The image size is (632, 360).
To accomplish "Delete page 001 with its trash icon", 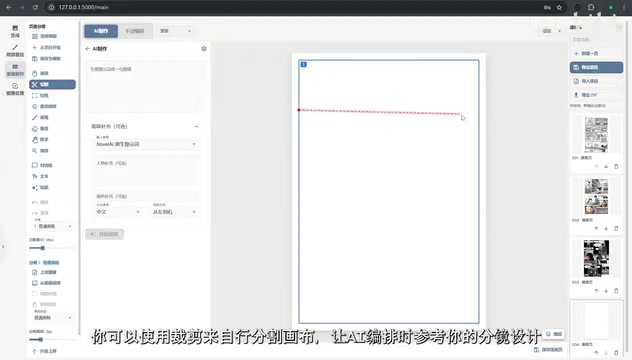I will point(616,166).
